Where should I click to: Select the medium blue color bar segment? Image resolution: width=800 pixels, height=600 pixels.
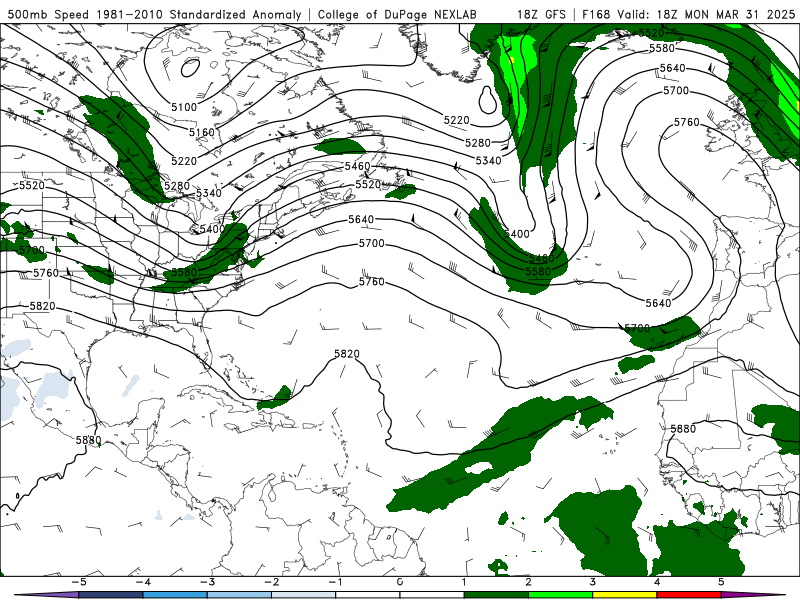175,595
